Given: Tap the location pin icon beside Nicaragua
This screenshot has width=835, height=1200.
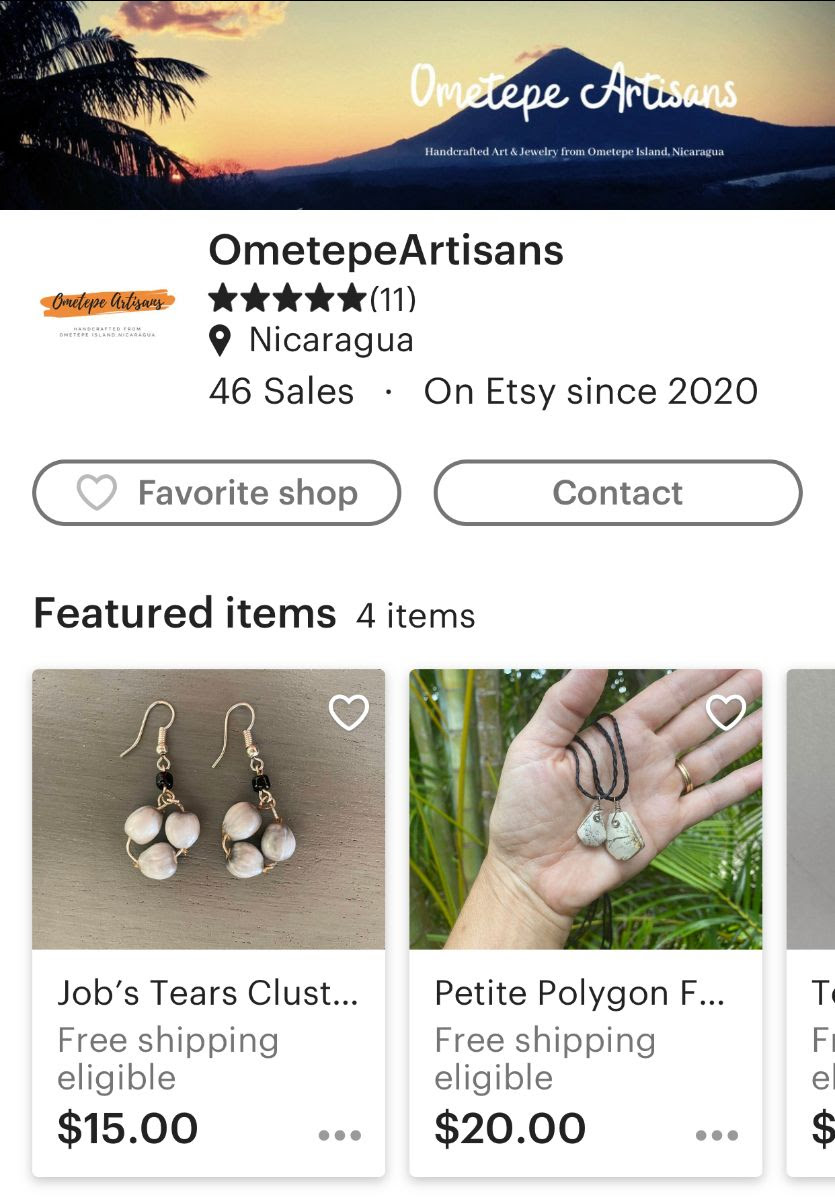Looking at the screenshot, I should click(221, 341).
